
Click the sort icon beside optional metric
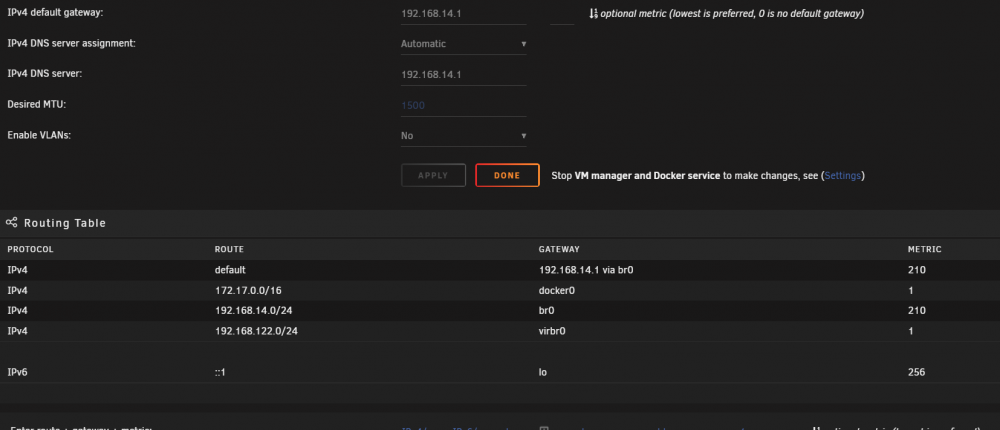pos(593,13)
